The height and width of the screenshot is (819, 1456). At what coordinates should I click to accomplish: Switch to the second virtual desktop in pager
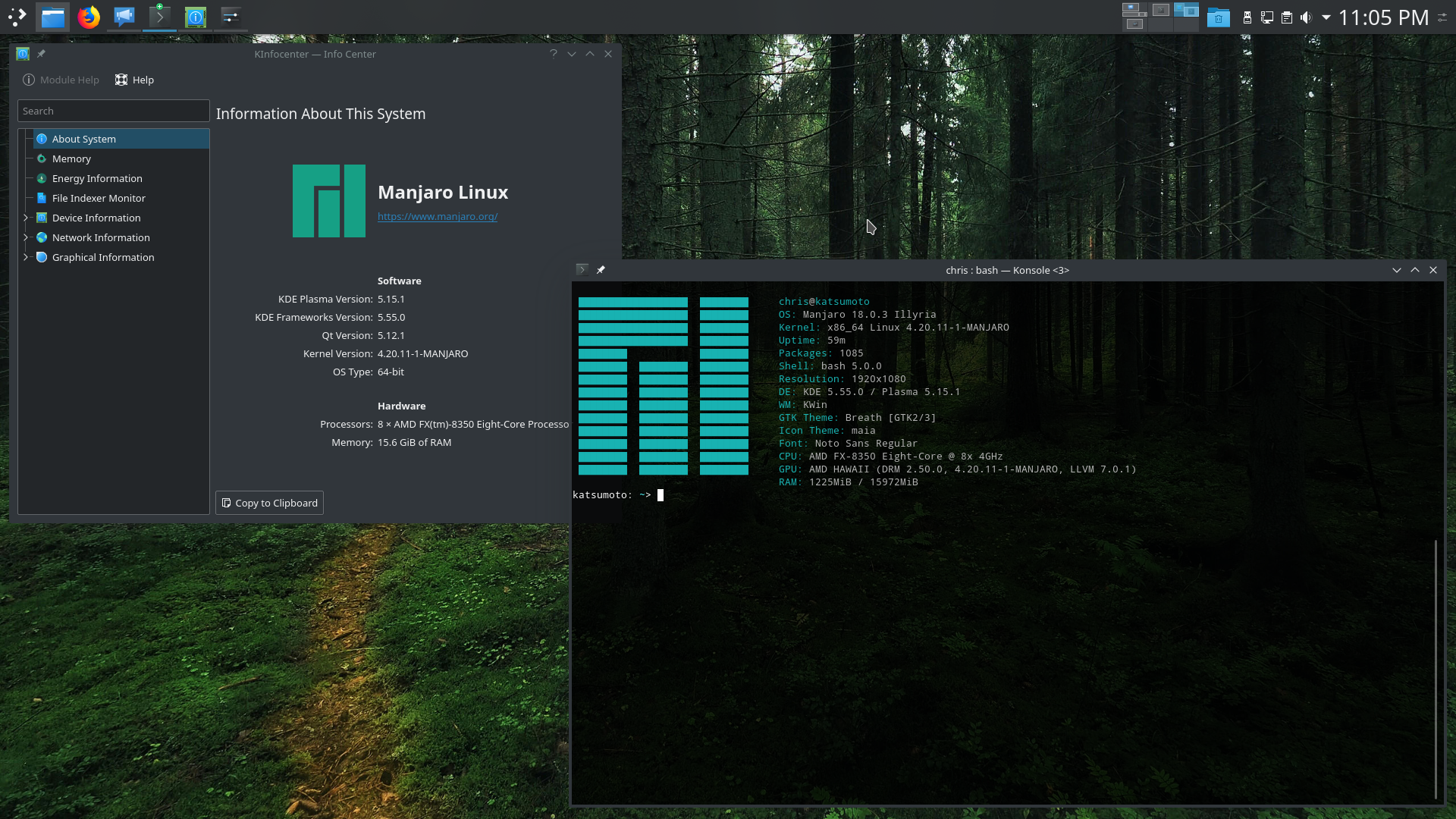click(x=1160, y=10)
